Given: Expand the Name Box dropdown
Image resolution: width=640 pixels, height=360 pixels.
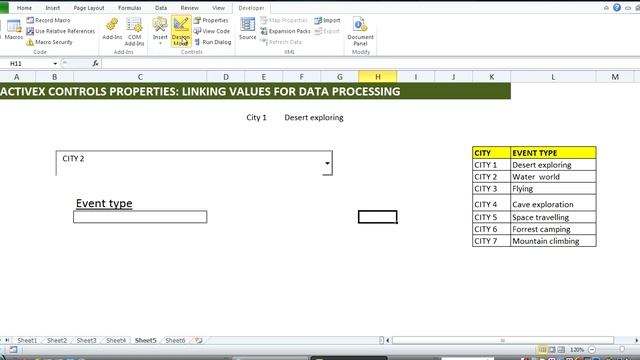Looking at the screenshot, I should pos(55,64).
